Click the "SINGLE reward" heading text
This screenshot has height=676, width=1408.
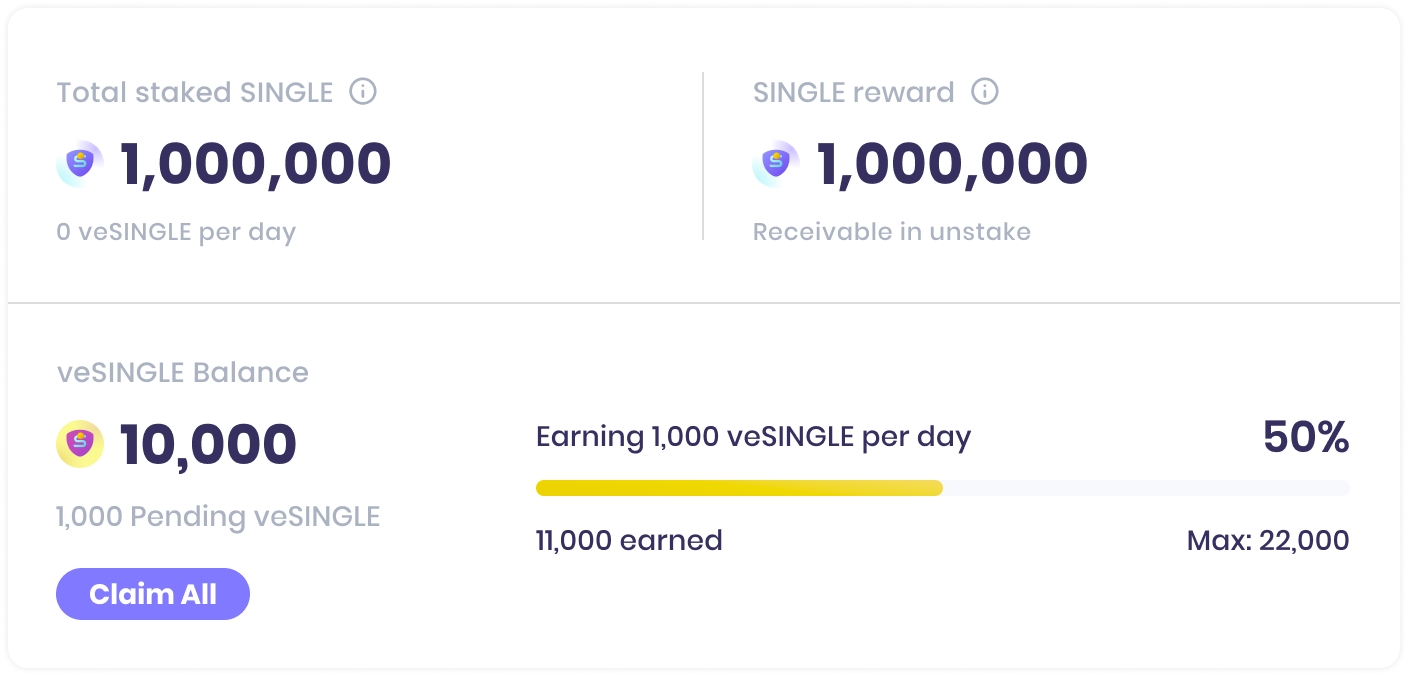coord(853,93)
